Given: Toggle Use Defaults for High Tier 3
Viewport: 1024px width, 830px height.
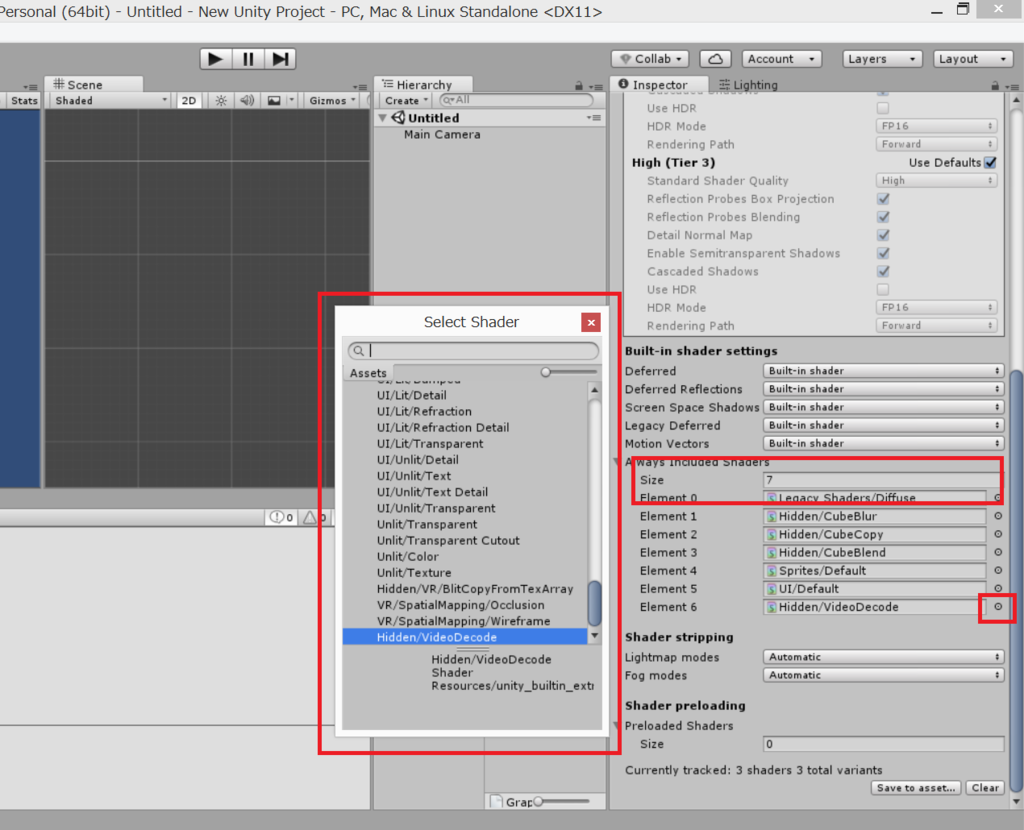Looking at the screenshot, I should pos(991,162).
